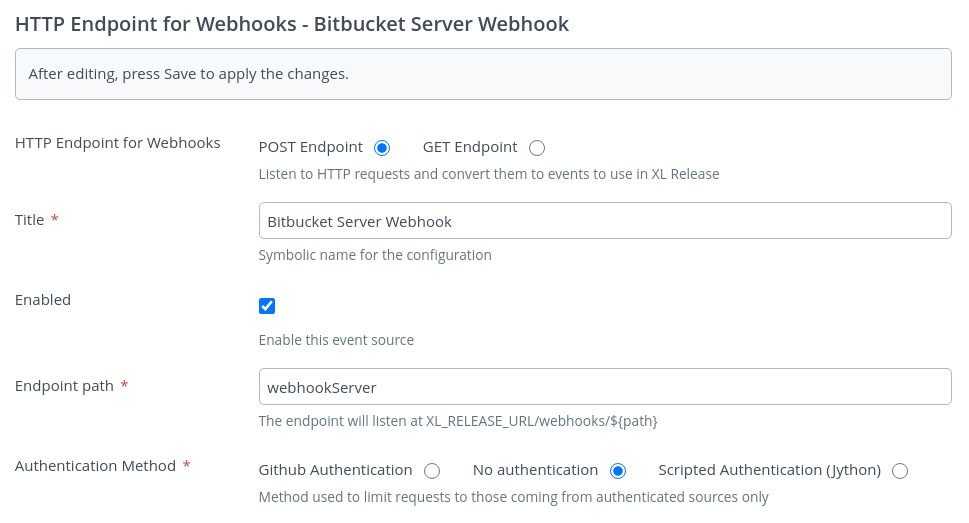
Task: Click into the Endpoint path field
Action: pos(604,386)
